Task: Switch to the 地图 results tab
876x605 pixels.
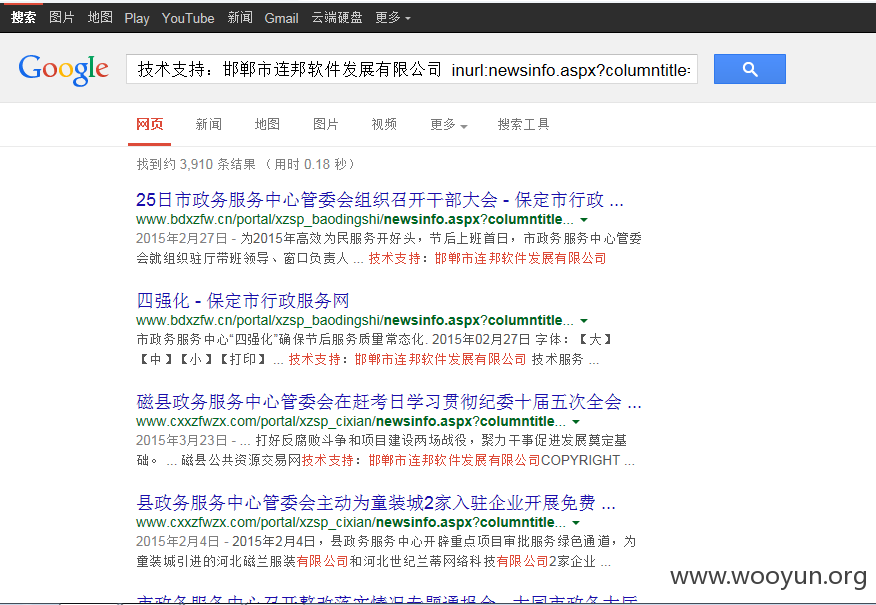Action: pos(267,124)
